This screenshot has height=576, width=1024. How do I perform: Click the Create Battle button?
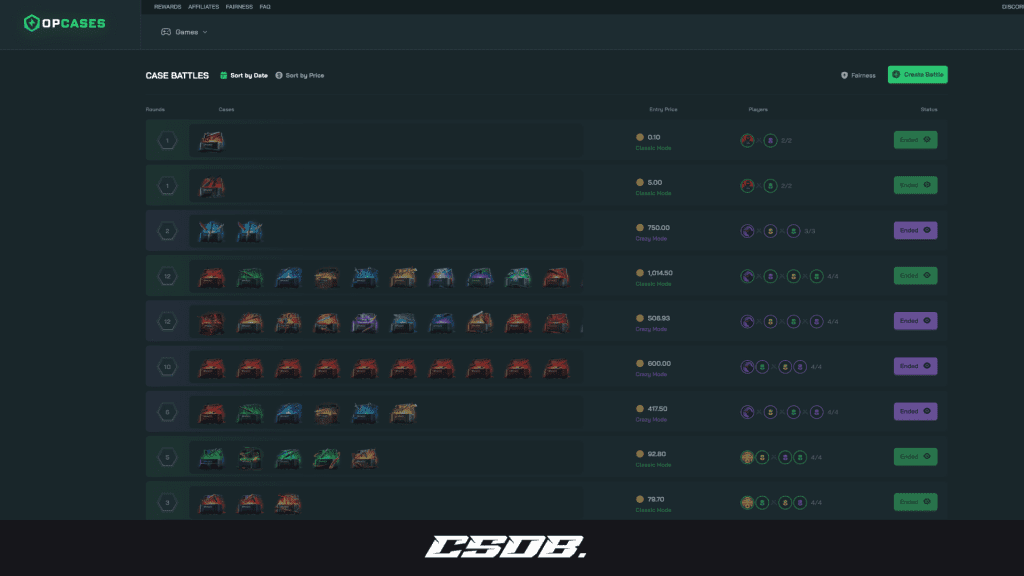[x=917, y=75]
